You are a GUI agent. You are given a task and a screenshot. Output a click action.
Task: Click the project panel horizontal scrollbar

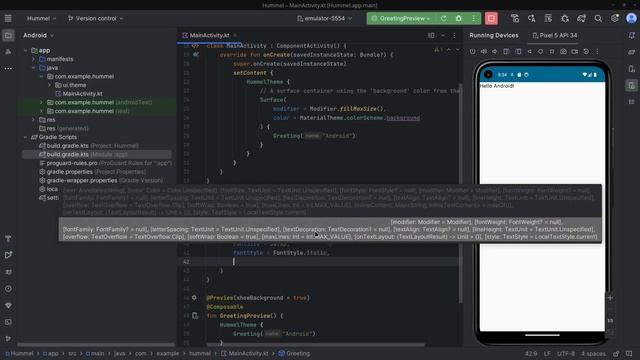(96, 345)
